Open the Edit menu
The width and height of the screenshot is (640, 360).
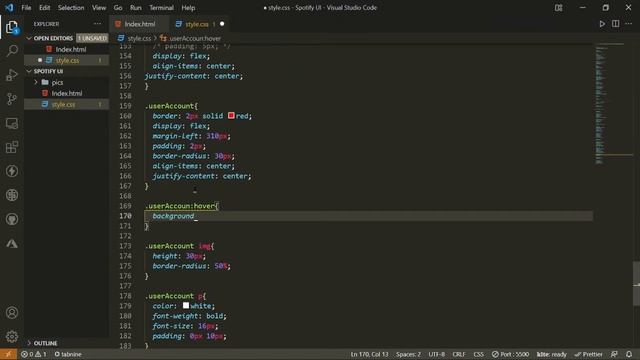(44, 8)
